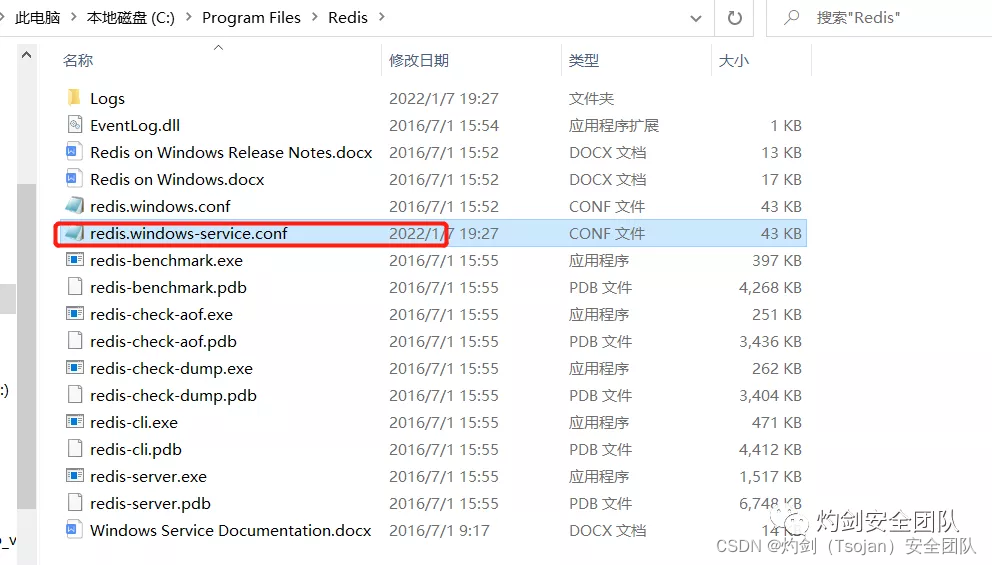Screen dimensions: 992x565
Task: Select the file name redis-benchmark.exe
Action: pos(166,261)
